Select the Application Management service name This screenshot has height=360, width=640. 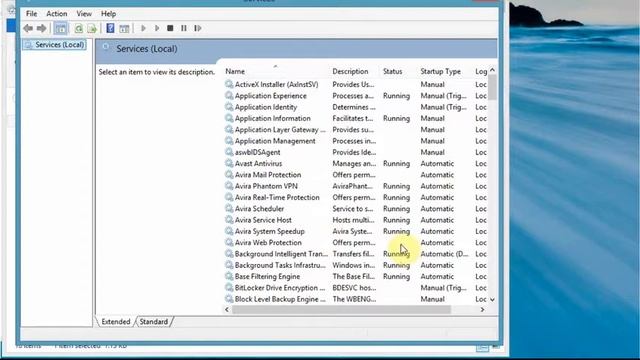pyautogui.click(x=275, y=141)
